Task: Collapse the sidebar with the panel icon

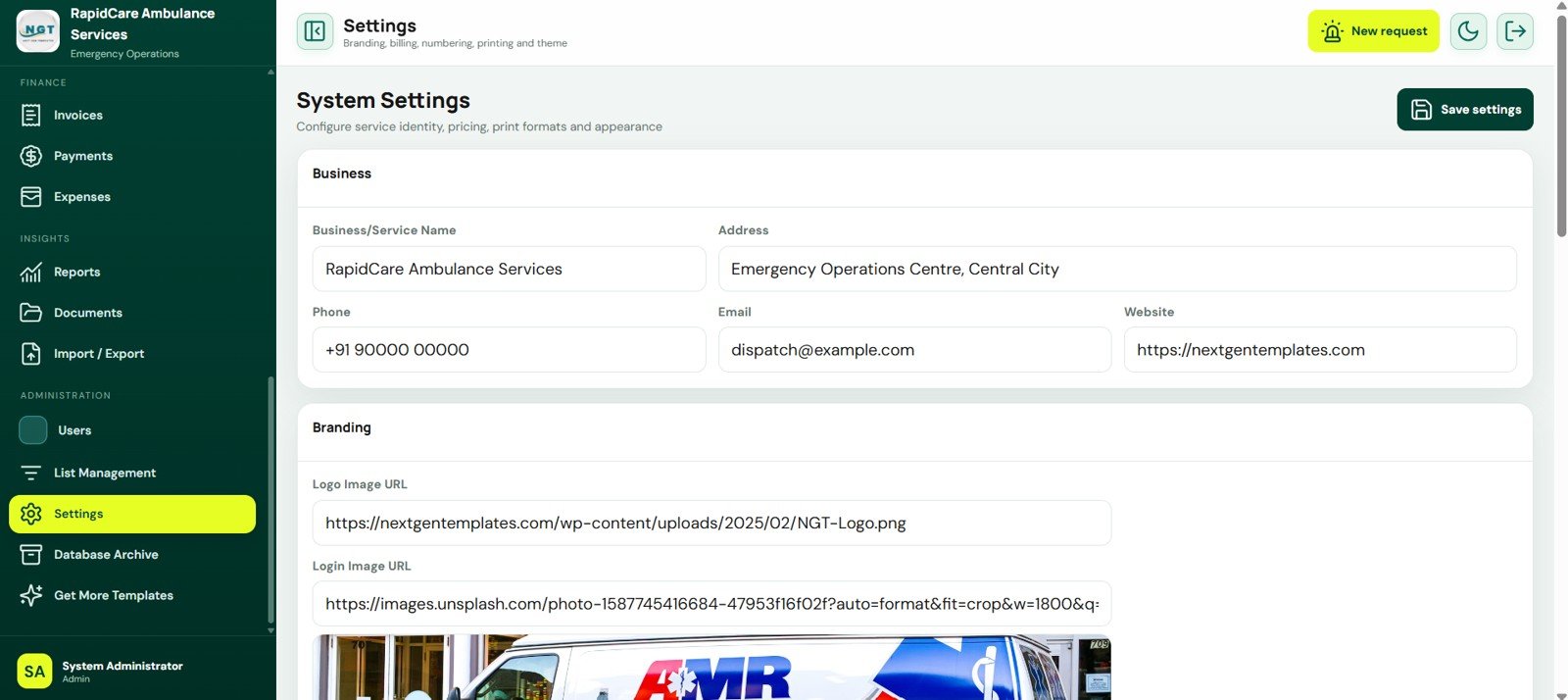Action: point(315,31)
